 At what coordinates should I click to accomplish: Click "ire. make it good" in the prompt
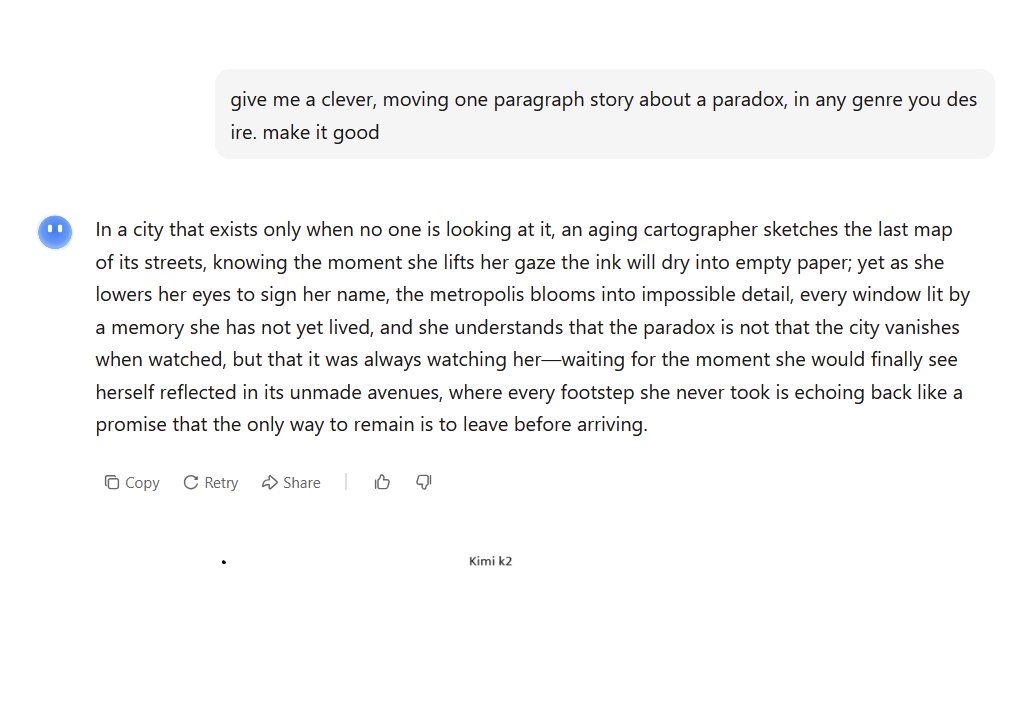click(x=305, y=132)
